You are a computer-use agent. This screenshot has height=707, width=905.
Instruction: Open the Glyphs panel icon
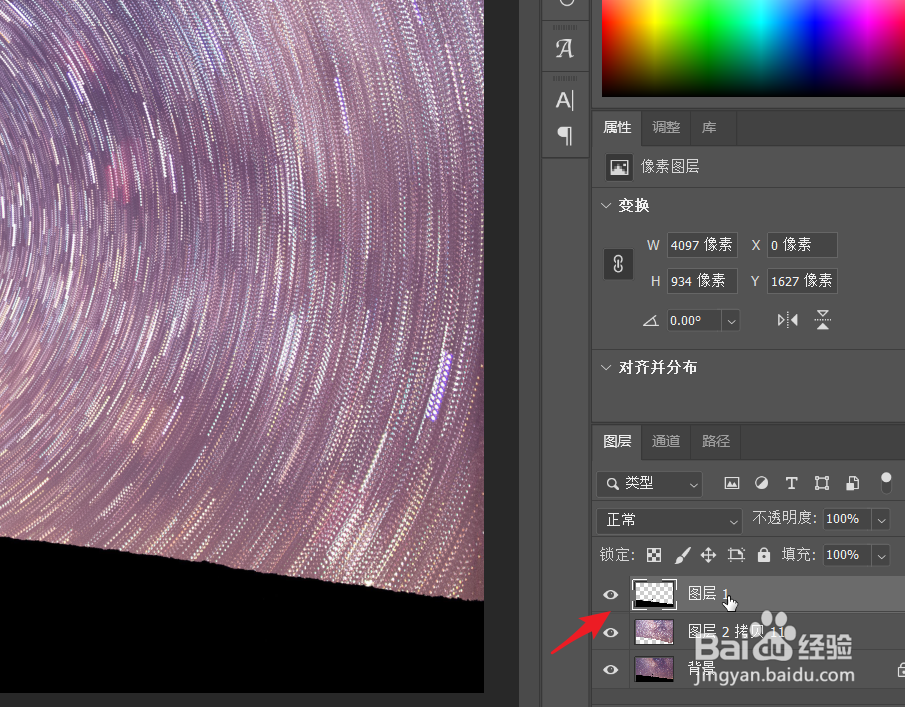pos(564,49)
